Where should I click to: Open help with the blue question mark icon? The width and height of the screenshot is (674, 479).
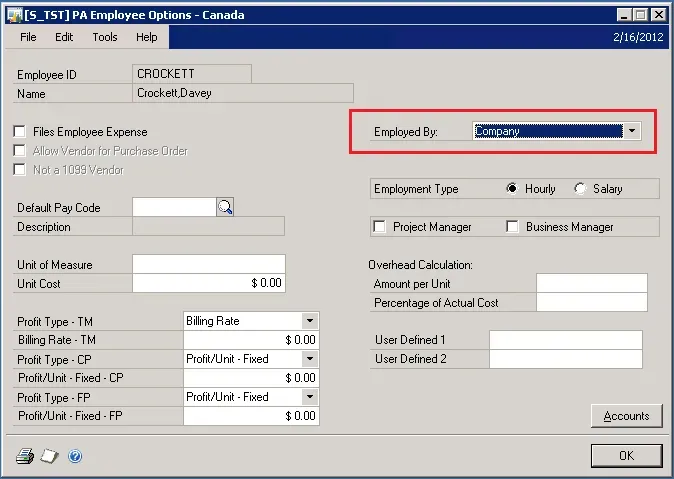(75, 456)
